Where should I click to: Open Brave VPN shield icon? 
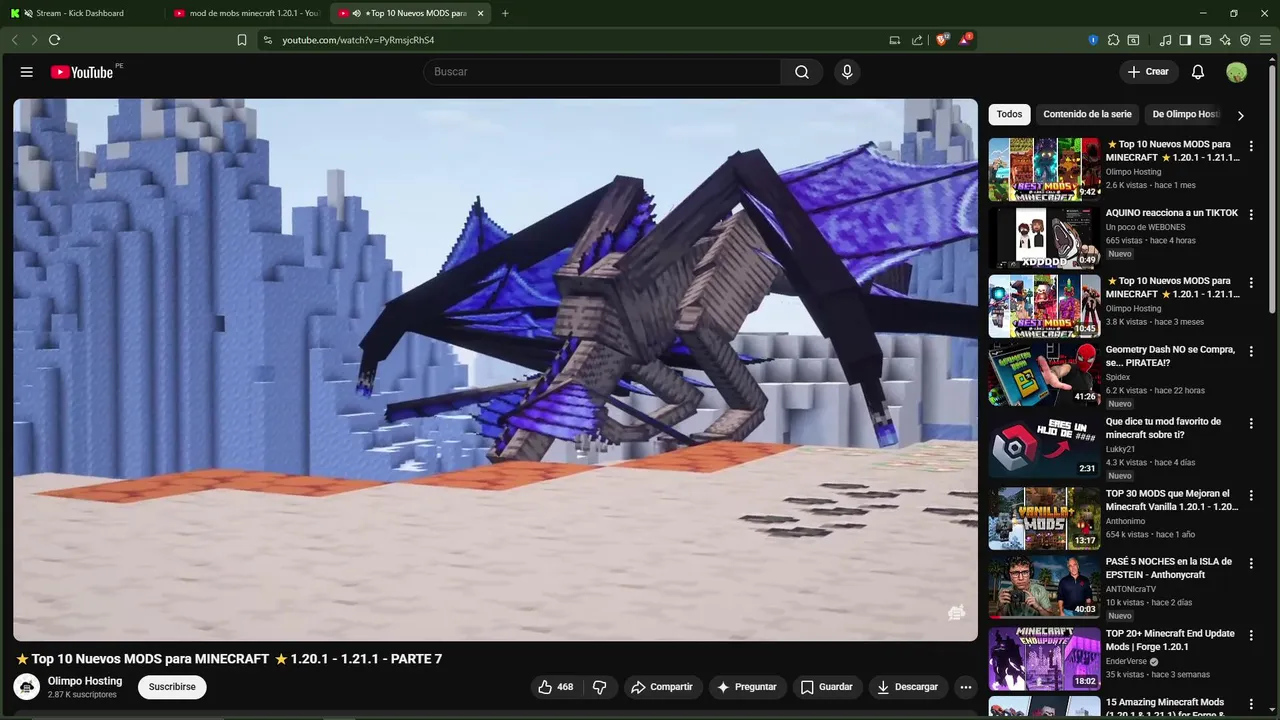pos(1245,40)
